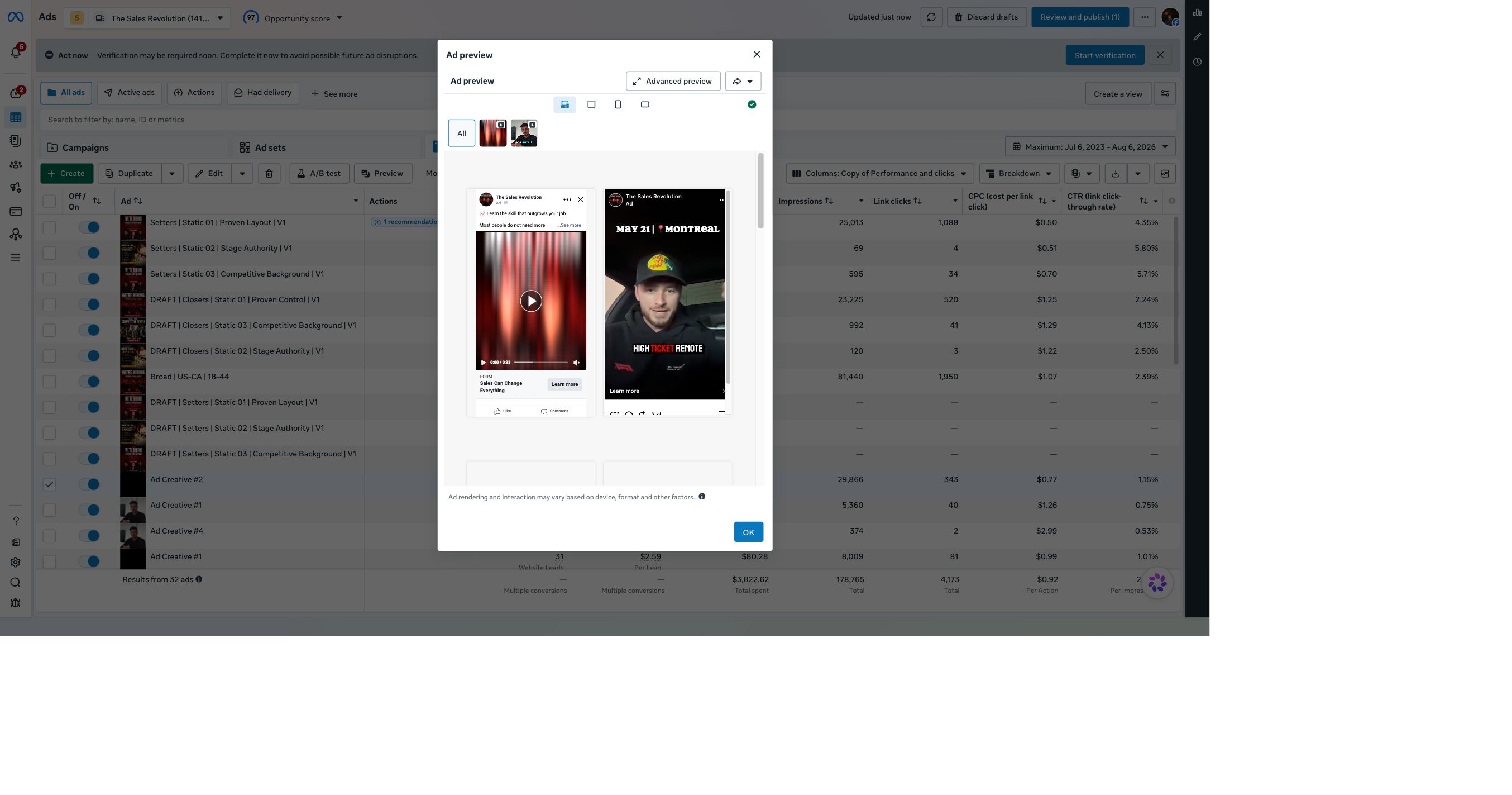Open the Settings gear in the sidebar

16,562
